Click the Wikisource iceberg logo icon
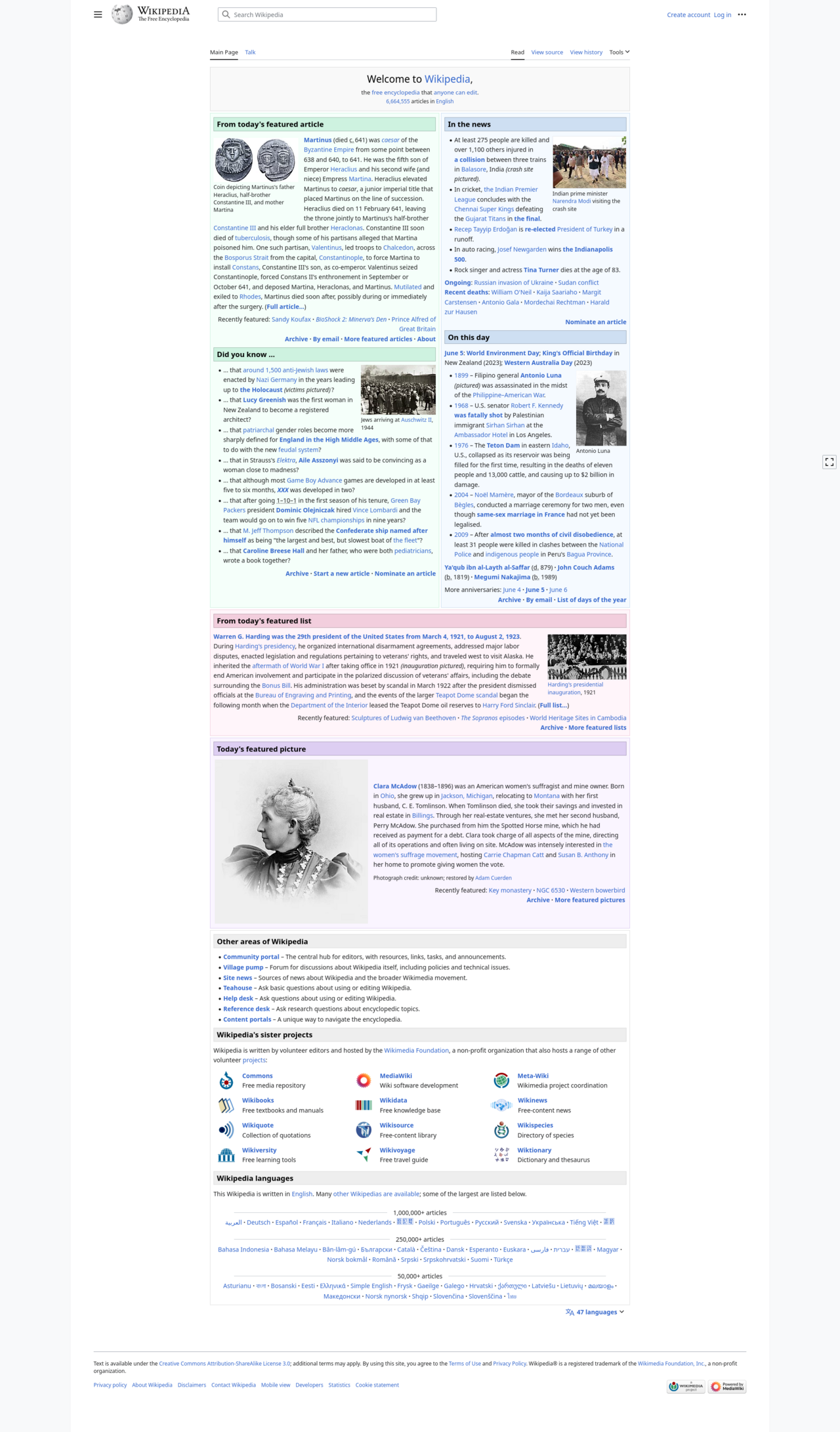Viewport: 840px width, 1432px height. (364, 1129)
